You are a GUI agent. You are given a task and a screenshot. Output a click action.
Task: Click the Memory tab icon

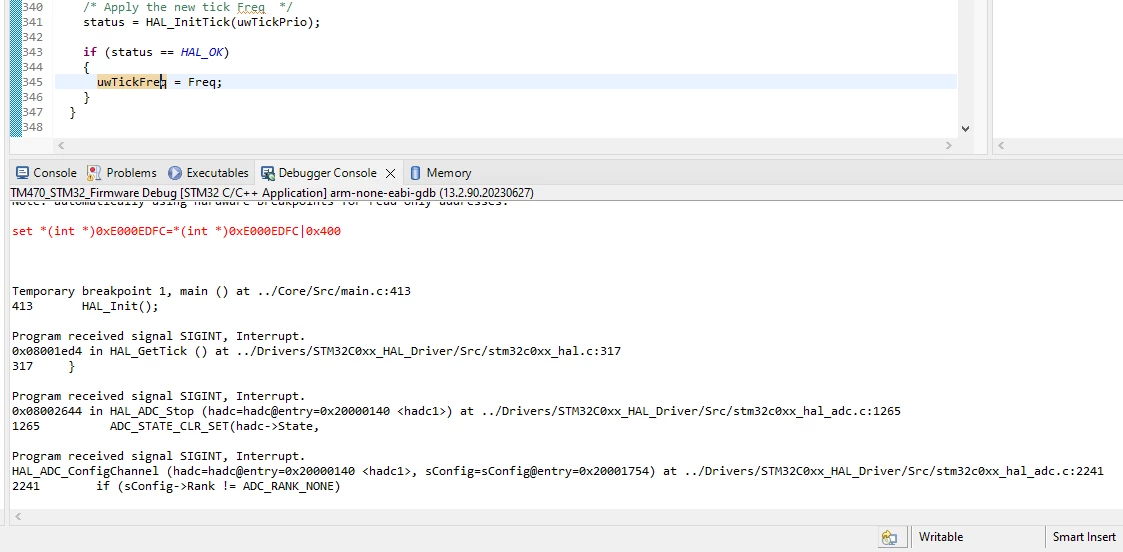415,173
